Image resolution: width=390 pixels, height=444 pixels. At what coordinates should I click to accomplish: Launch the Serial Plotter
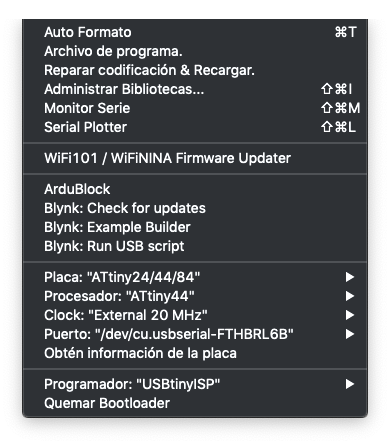pyautogui.click(x=195, y=127)
